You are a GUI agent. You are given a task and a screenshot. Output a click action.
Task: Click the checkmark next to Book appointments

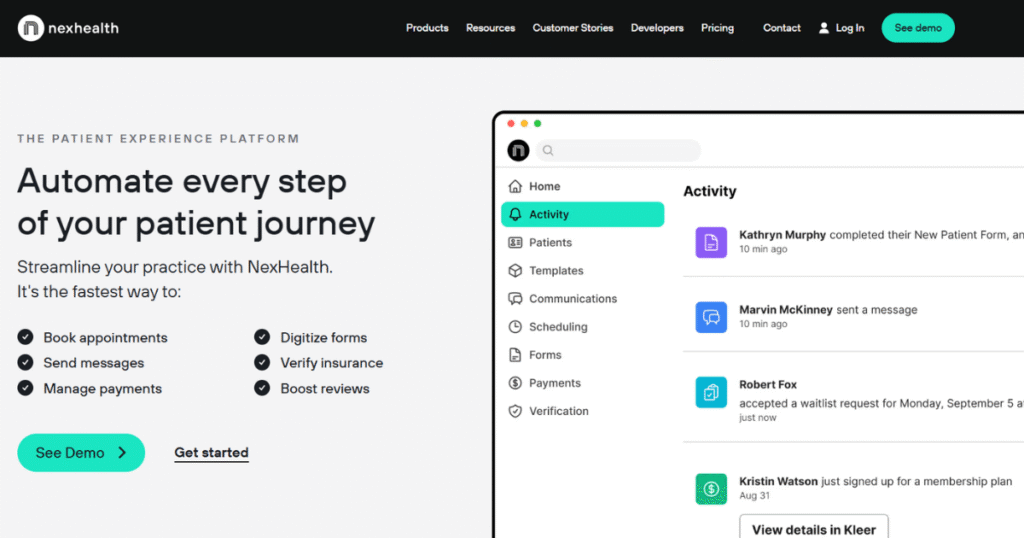click(x=25, y=337)
